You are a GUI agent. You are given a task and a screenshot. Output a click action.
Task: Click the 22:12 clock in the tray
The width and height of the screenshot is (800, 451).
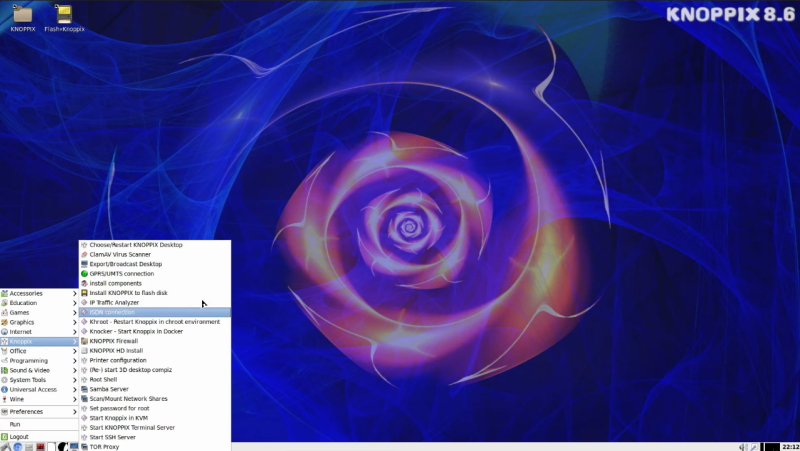tap(790, 447)
